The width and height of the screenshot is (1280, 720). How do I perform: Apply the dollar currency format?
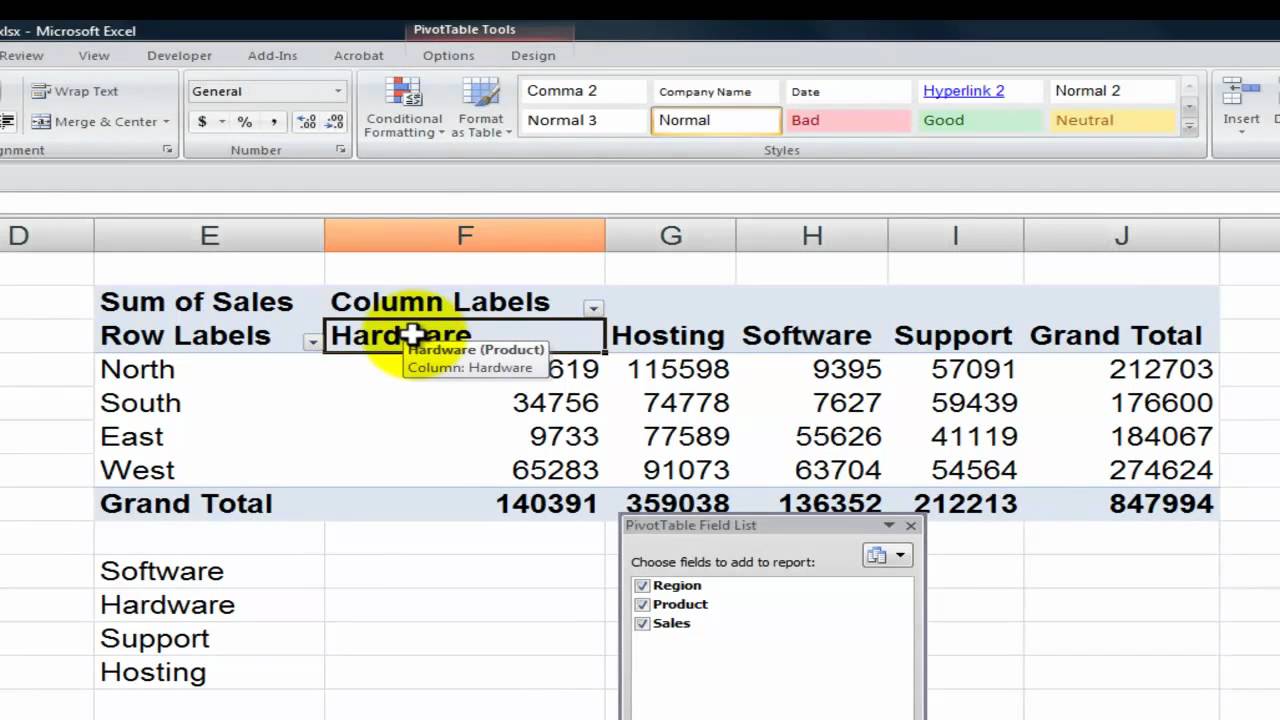pyautogui.click(x=202, y=122)
